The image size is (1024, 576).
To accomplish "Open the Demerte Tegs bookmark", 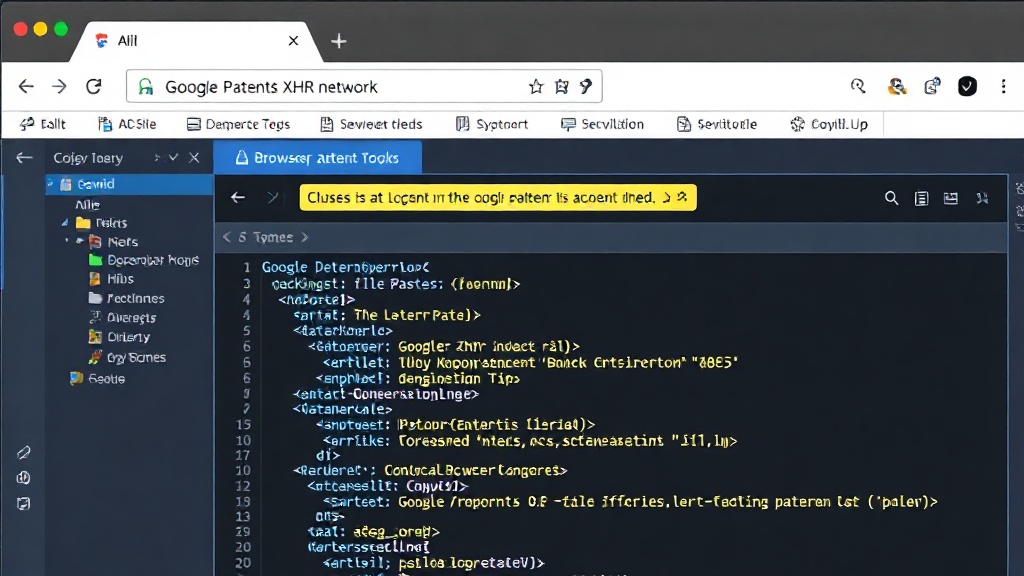I will point(238,124).
